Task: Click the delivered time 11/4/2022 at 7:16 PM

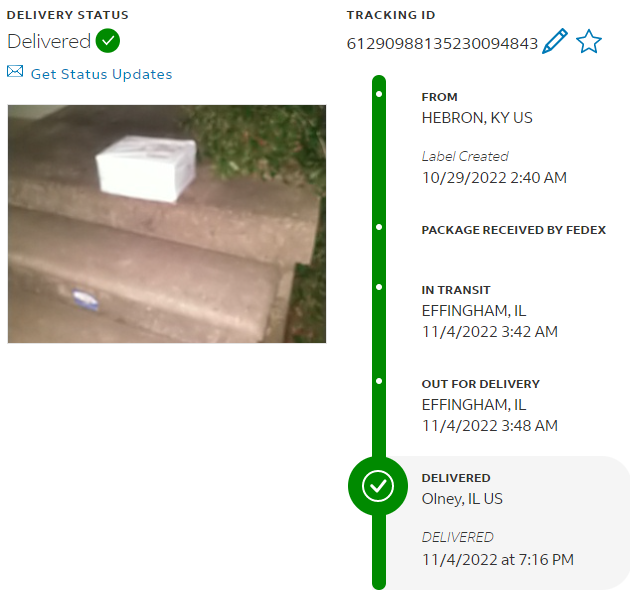Action: (498, 559)
